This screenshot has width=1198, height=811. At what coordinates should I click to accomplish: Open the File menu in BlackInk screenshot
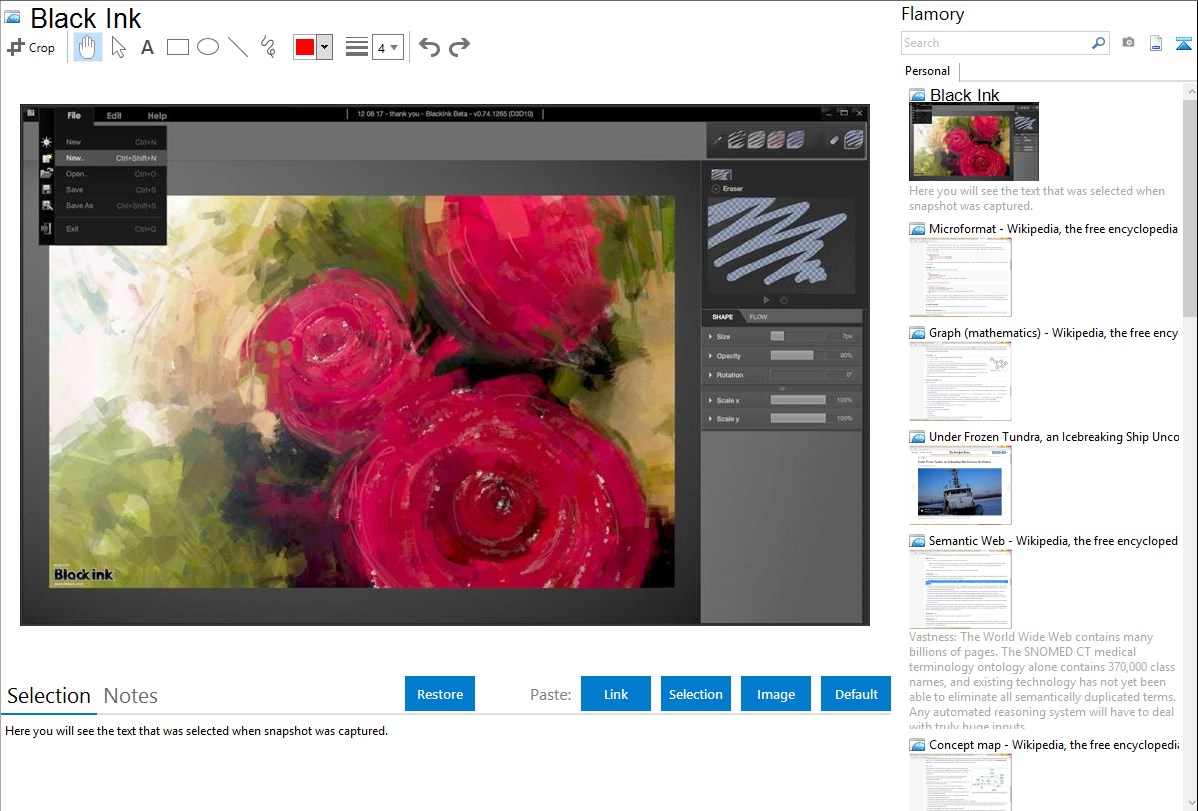click(74, 115)
